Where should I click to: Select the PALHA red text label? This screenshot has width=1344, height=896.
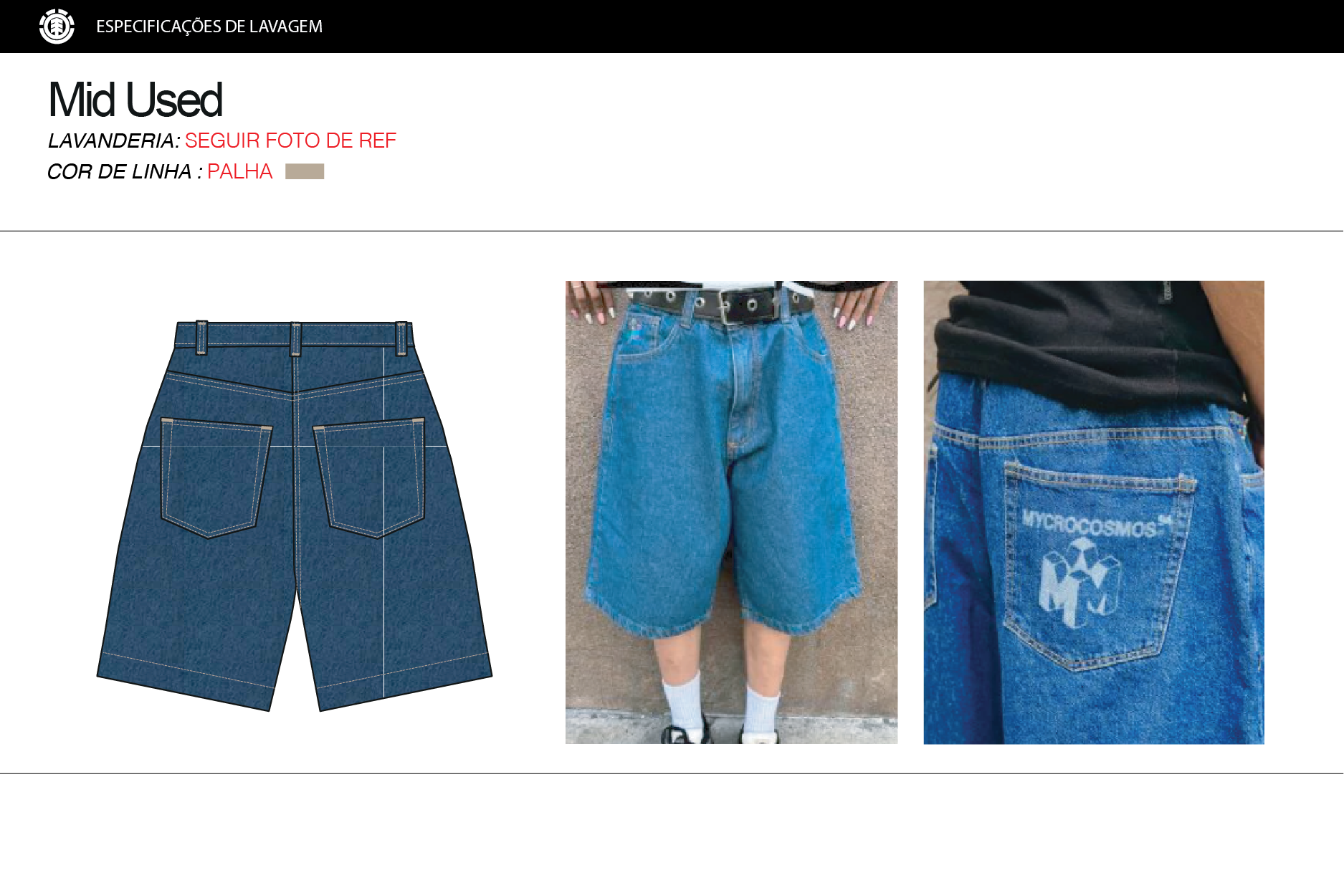(x=240, y=172)
